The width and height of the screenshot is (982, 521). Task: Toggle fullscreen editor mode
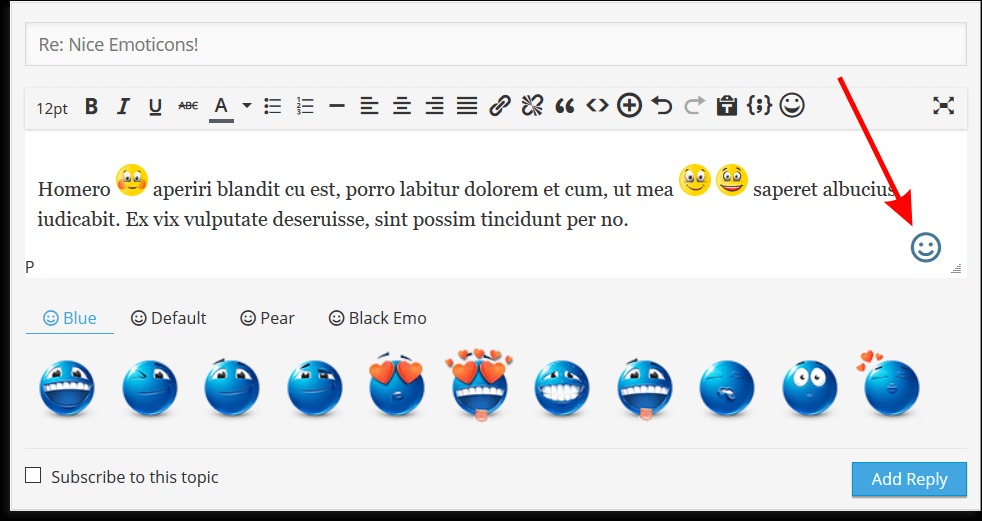[x=942, y=106]
